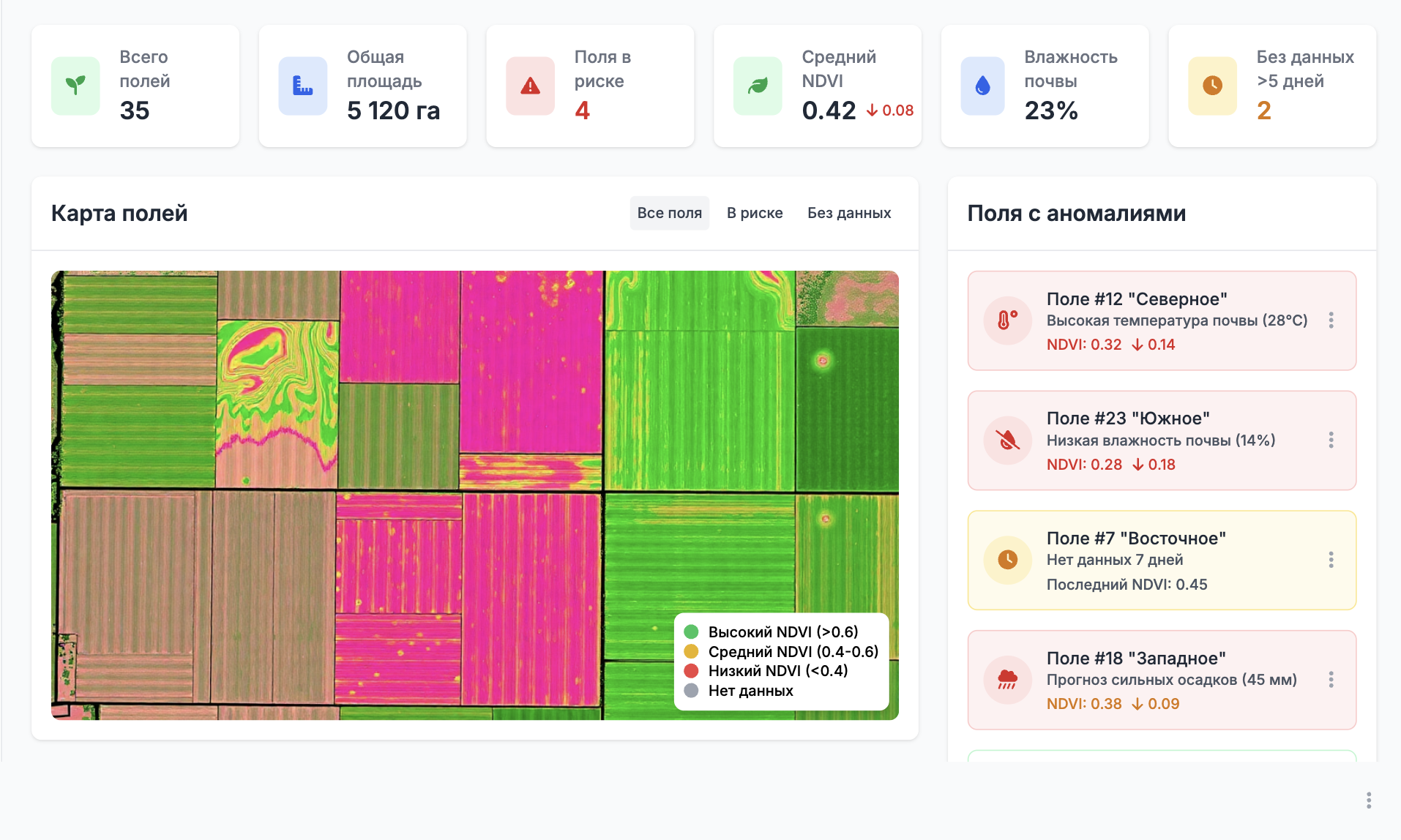Click the rain cloud icon for field #18 Западное
This screenshot has height=840, width=1401.
point(1007,679)
